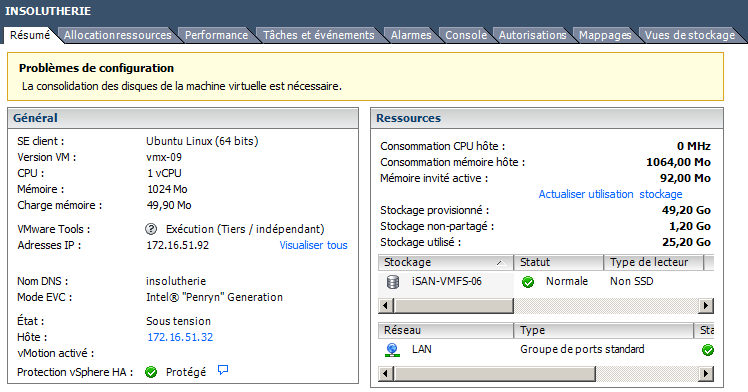Click the 25,20 Go used storage value
This screenshot has width=748, height=392.
[686, 242]
